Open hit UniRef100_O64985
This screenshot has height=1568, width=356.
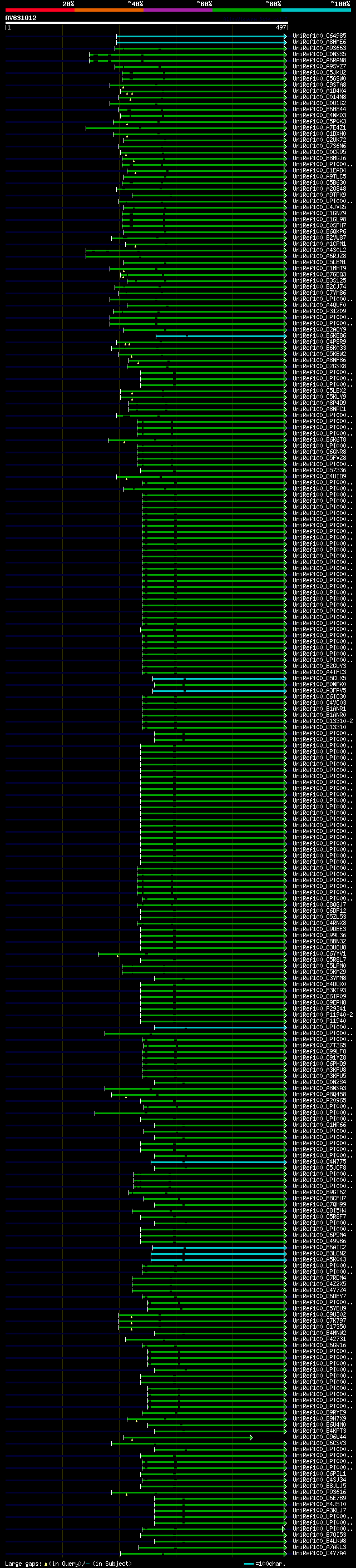319,36
